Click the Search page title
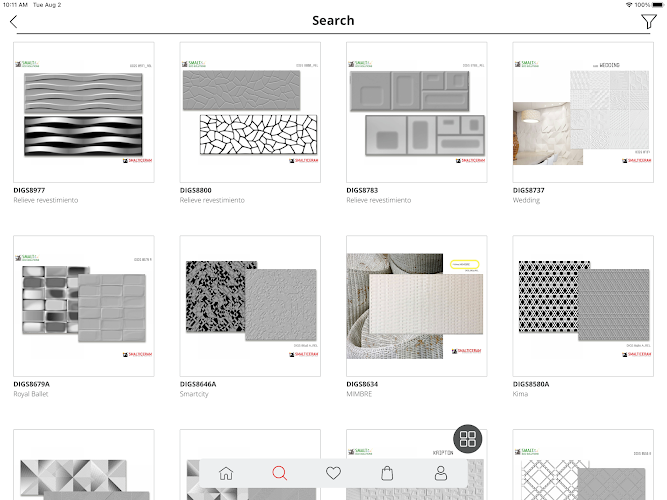The image size is (667, 500). [x=333, y=20]
